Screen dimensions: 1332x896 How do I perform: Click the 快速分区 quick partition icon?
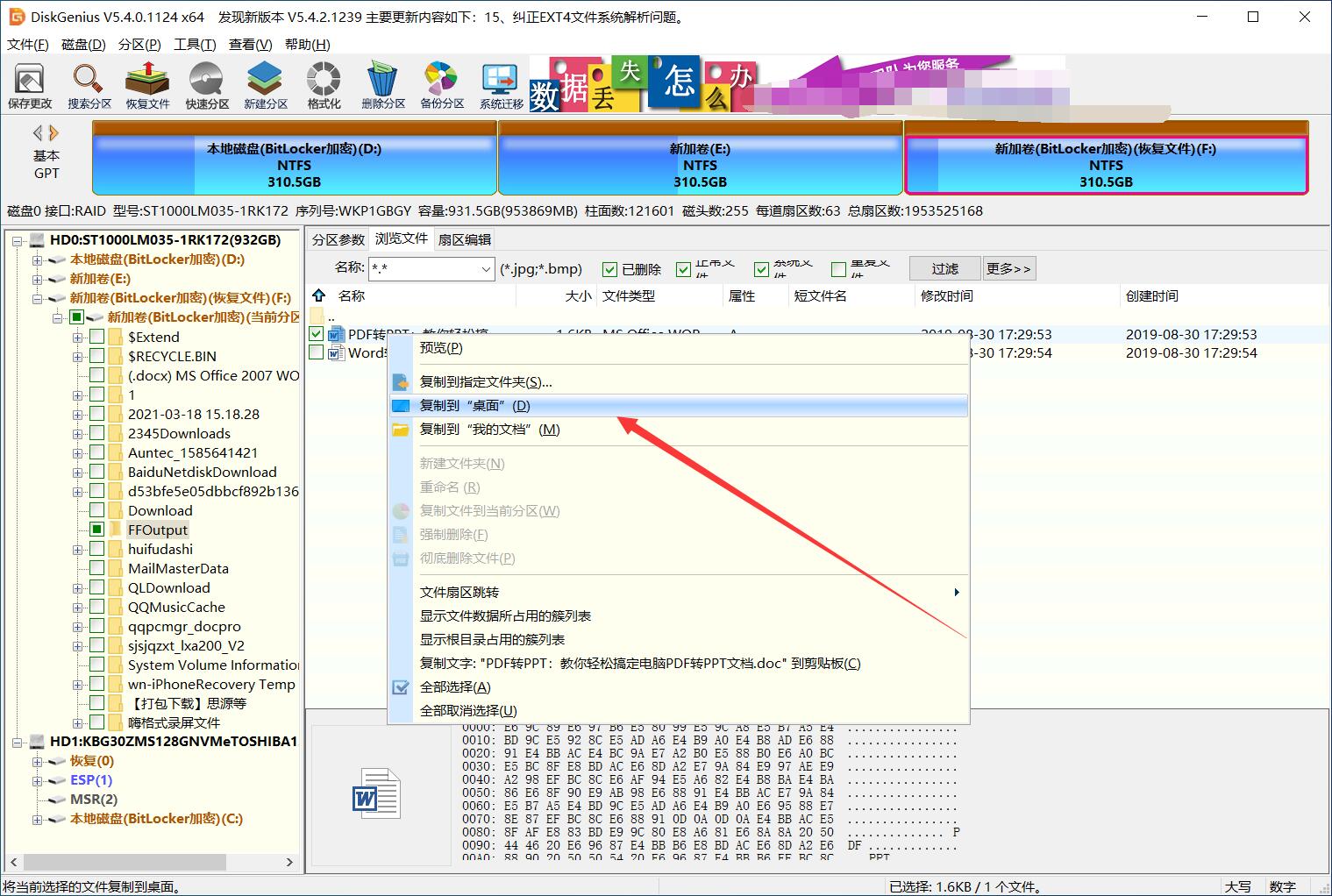[206, 85]
